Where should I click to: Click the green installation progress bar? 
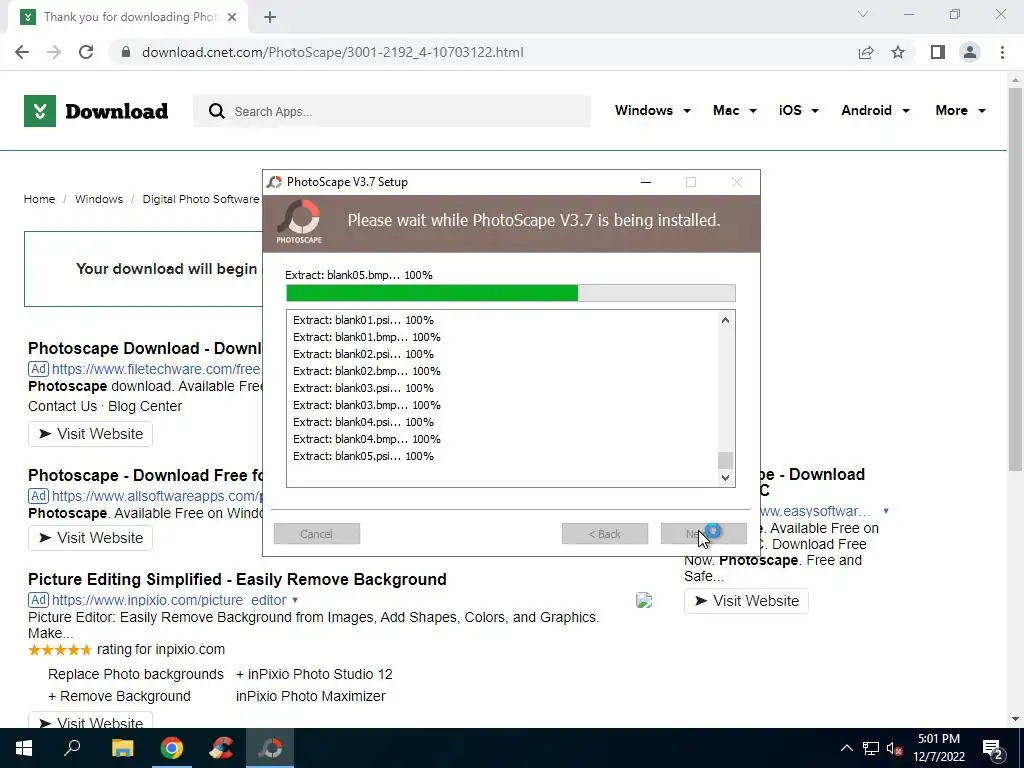coord(511,293)
